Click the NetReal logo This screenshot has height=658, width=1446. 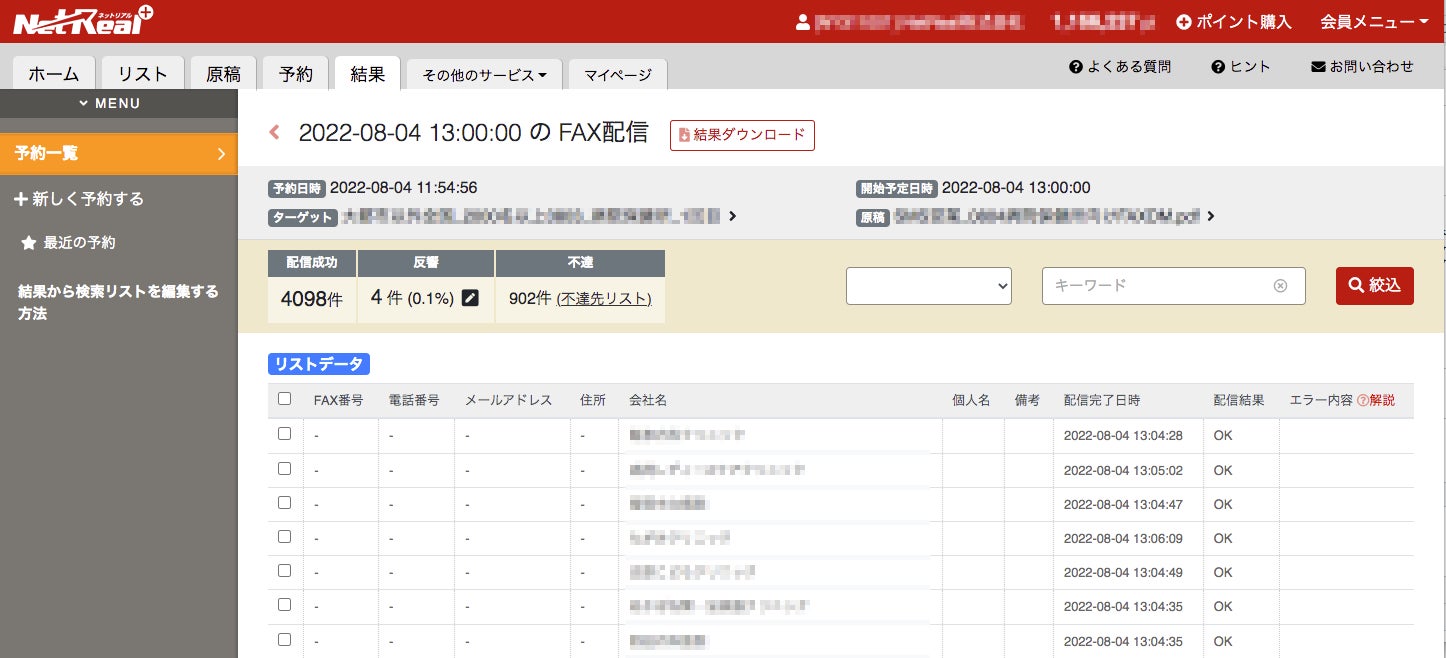click(83, 21)
